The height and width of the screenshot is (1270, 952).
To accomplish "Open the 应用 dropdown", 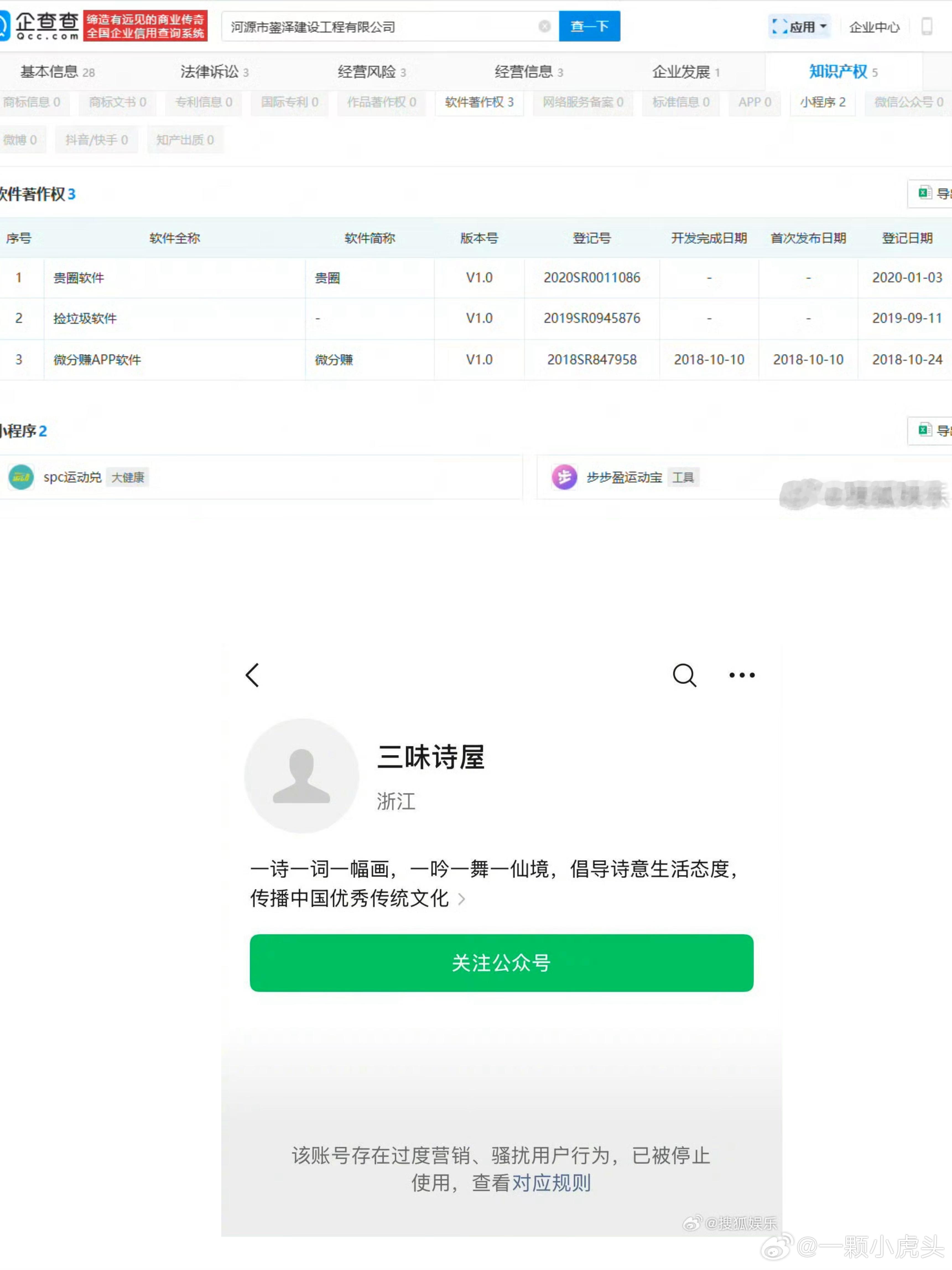I will click(799, 26).
